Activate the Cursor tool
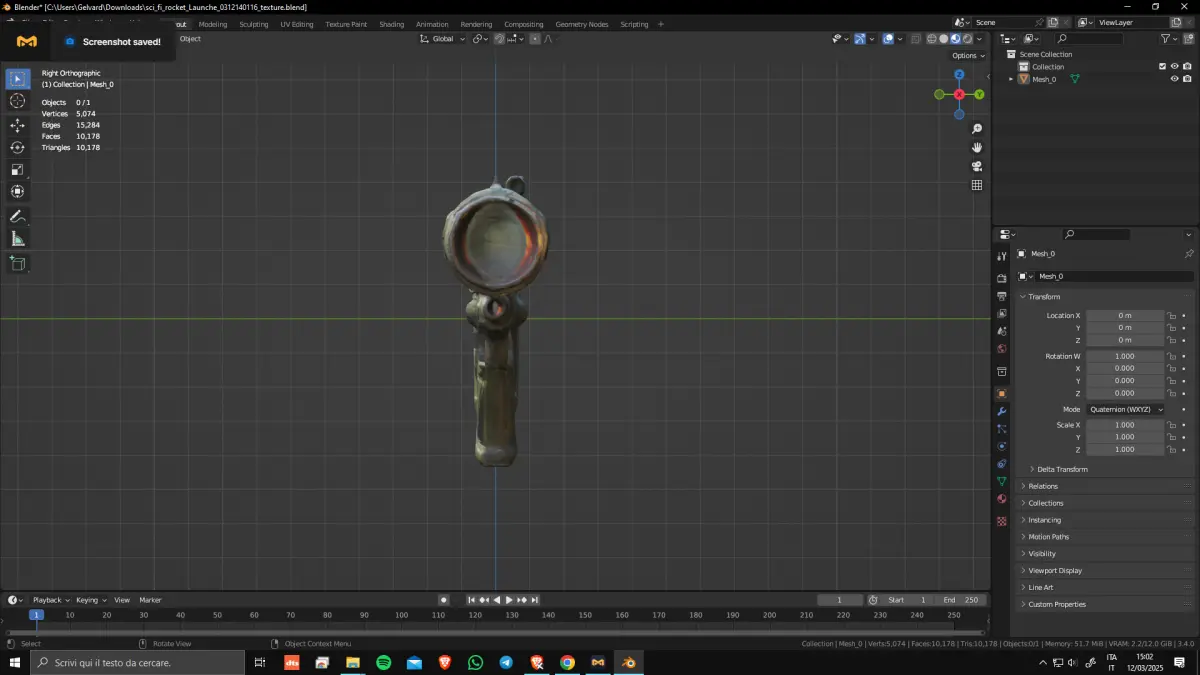The image size is (1200, 675). coord(17,101)
